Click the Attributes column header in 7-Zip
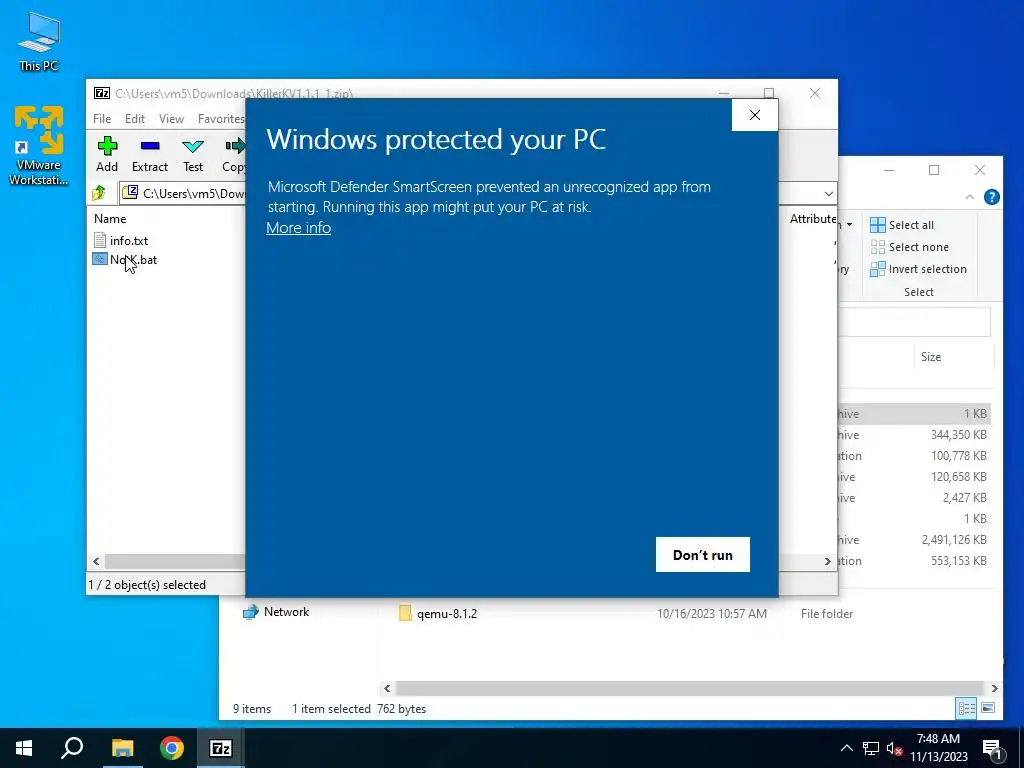This screenshot has width=1024, height=768. point(812,219)
